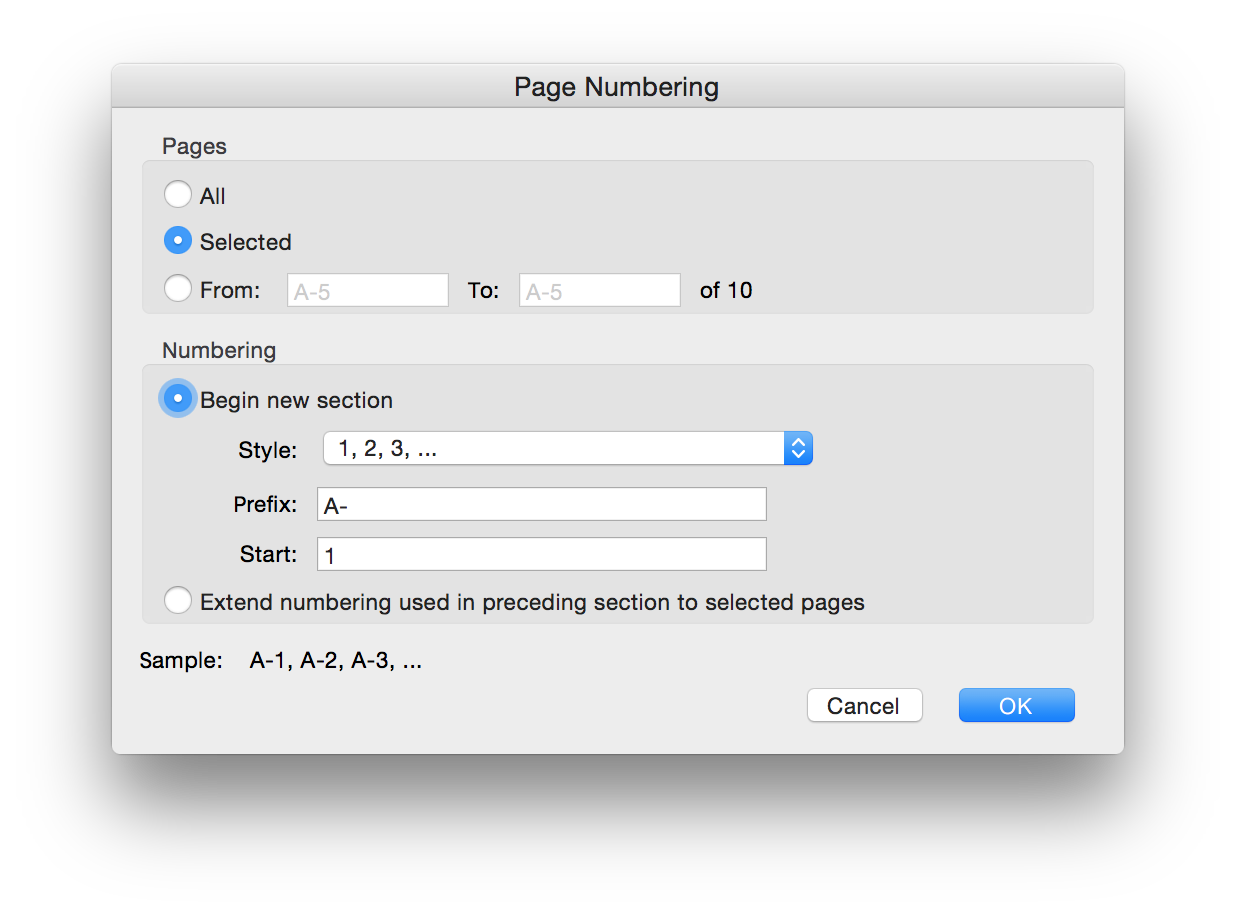This screenshot has height=914, width=1236.
Task: Click the To page input field
Action: tap(599, 291)
